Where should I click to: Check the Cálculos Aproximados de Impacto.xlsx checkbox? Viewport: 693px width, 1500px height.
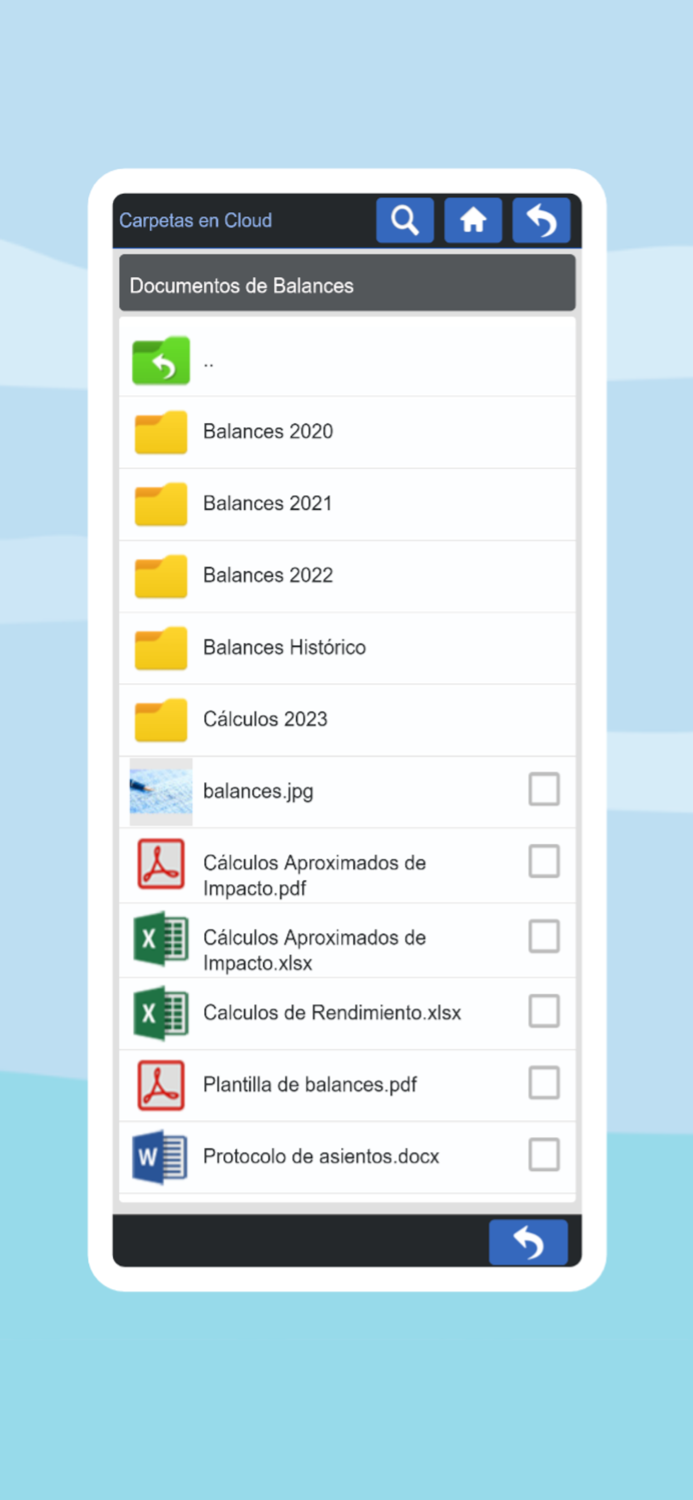[x=544, y=936]
